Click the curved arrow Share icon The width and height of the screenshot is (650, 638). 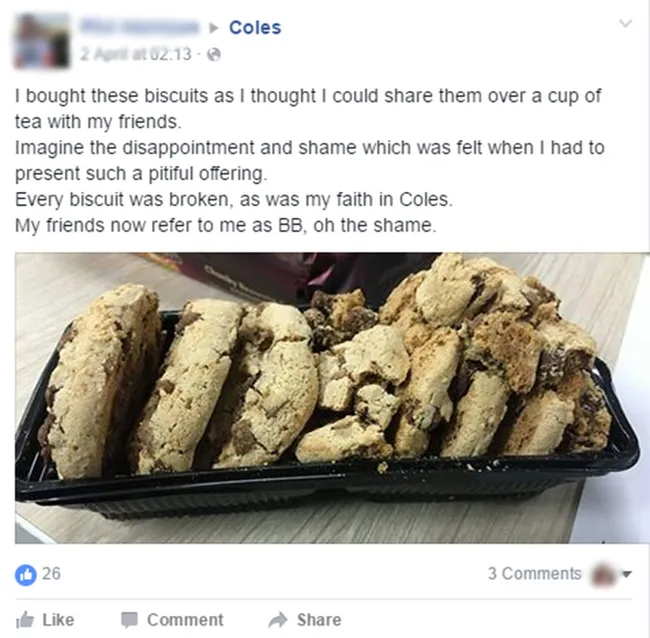pos(278,620)
